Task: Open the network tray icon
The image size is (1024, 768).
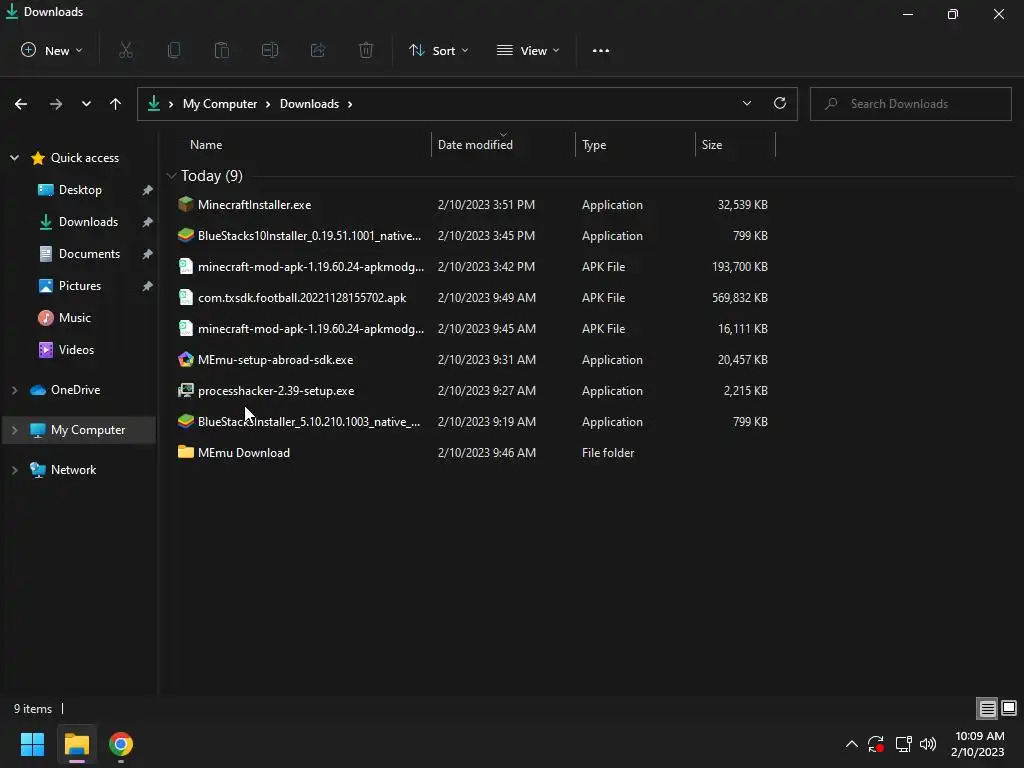Action: [904, 744]
